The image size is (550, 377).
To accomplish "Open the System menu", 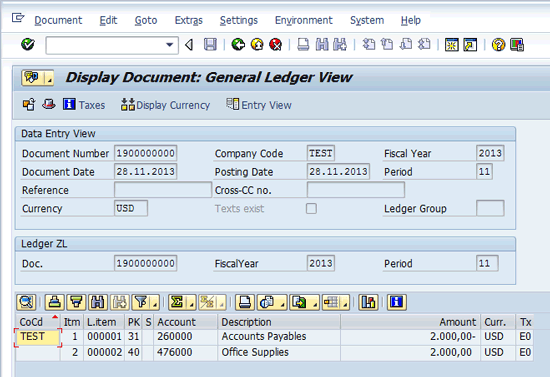I will (367, 20).
